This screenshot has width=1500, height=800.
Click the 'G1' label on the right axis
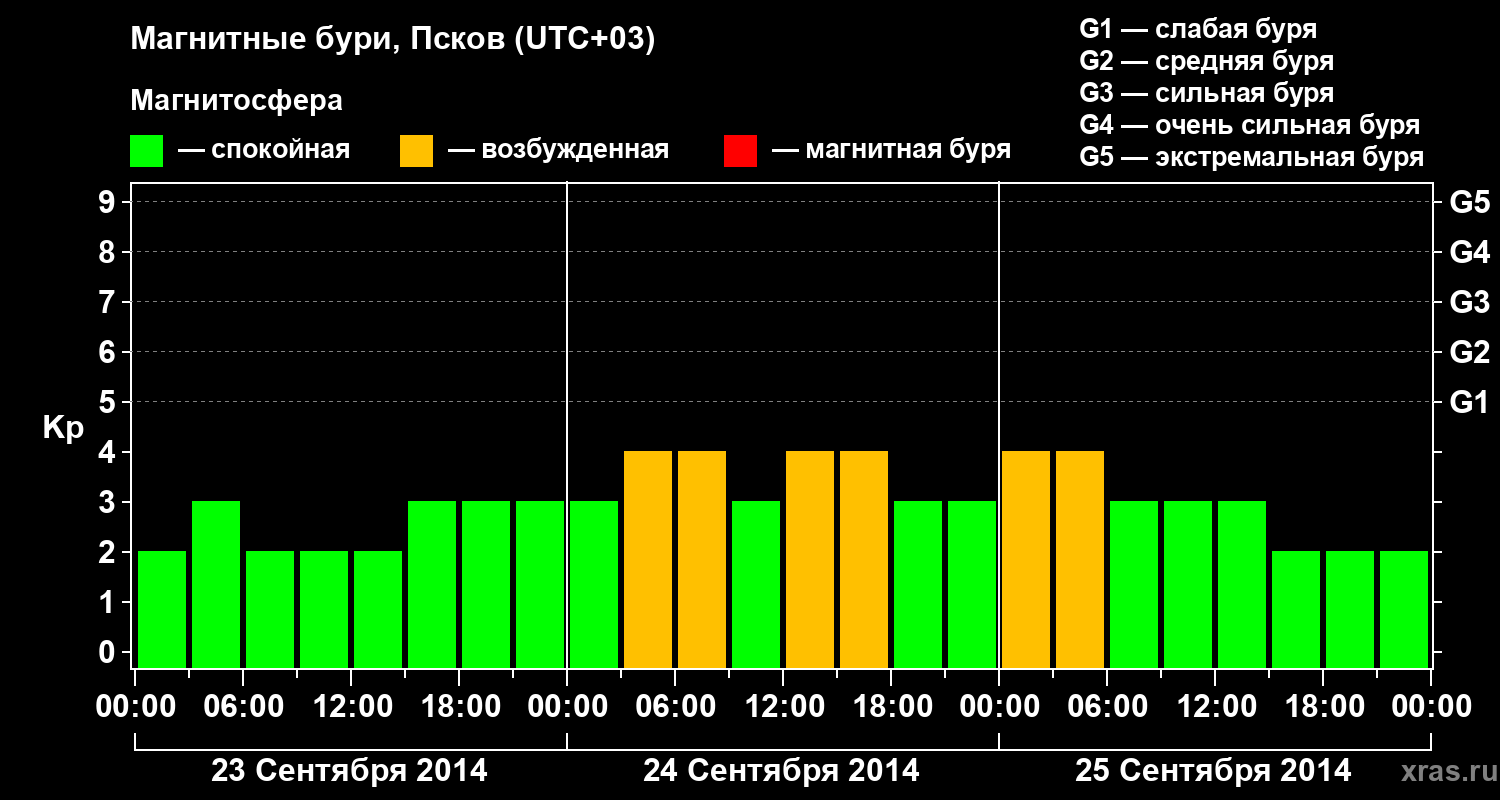(1469, 402)
